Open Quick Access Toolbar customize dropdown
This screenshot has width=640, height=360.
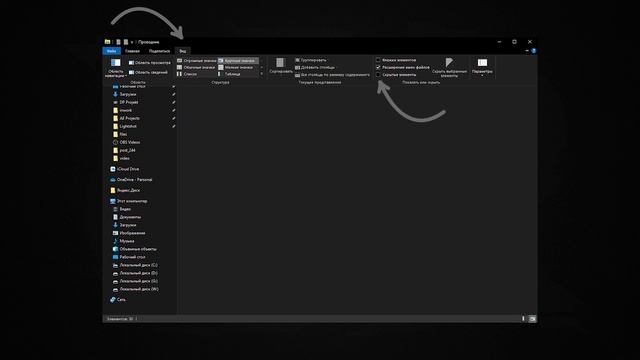132,42
